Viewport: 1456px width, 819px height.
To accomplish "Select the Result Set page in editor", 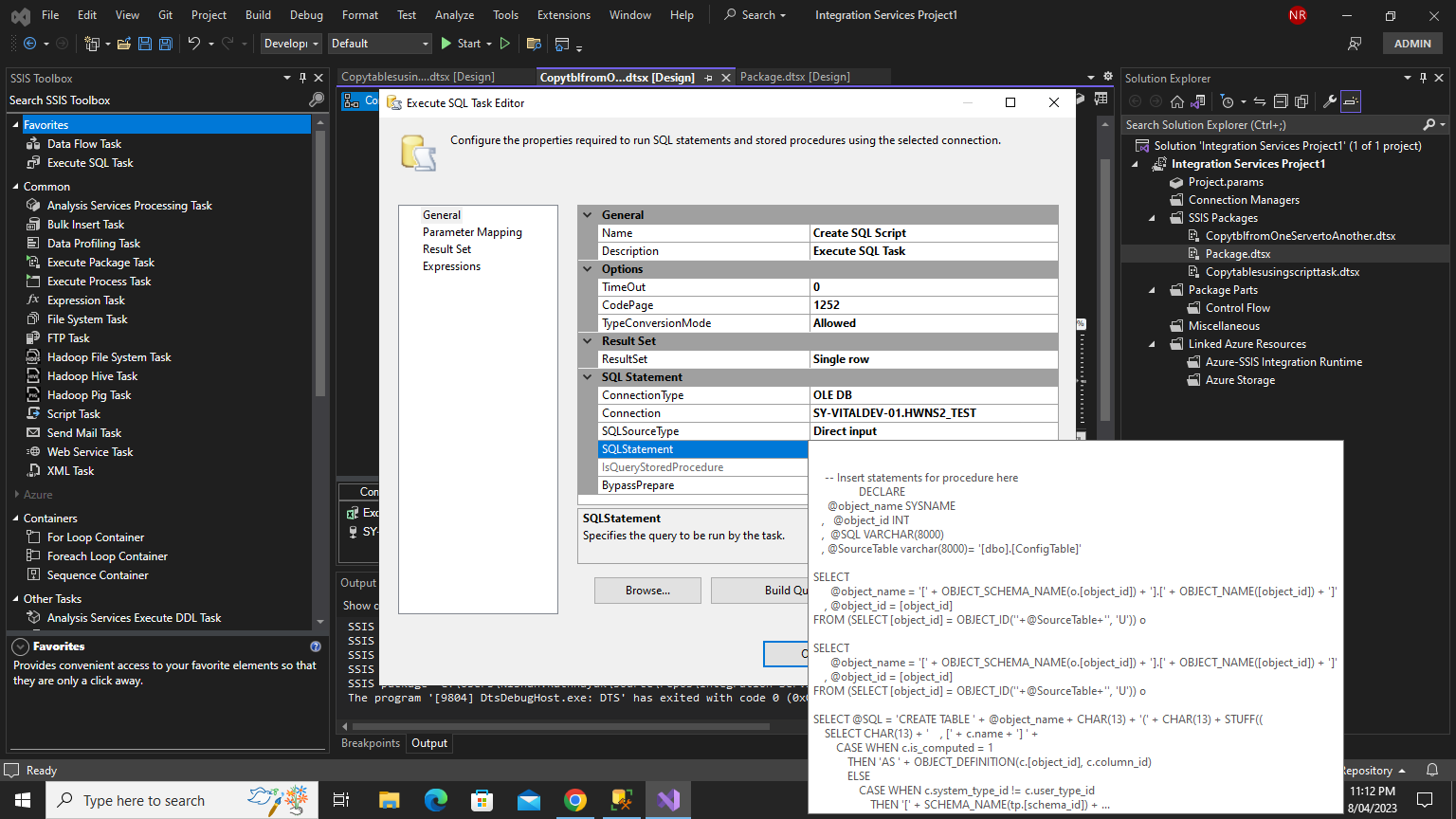I will 446,249.
